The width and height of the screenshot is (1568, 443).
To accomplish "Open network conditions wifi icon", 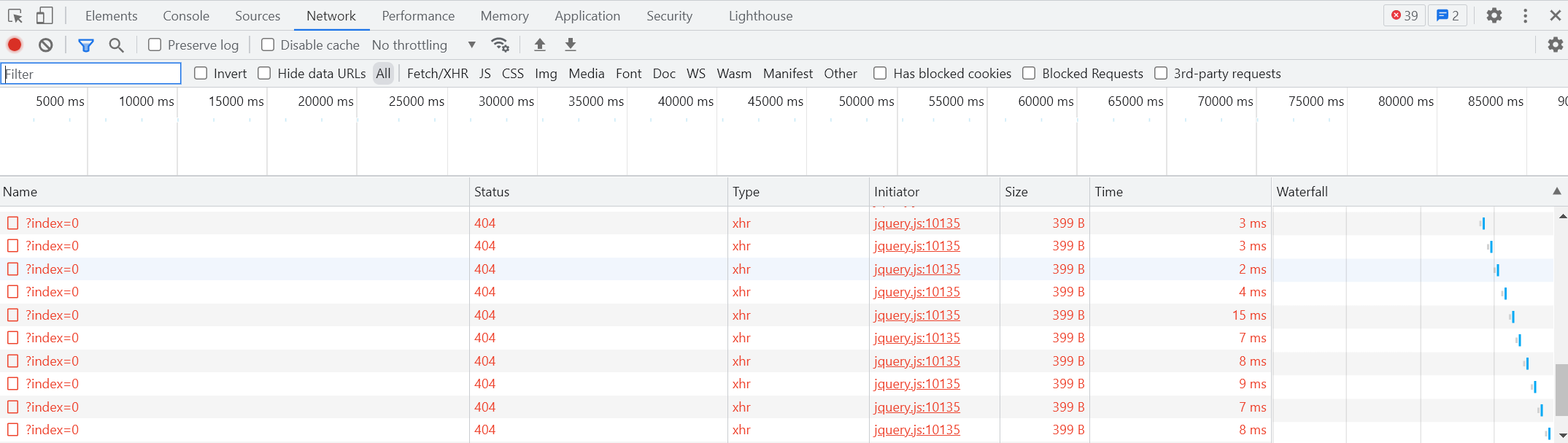I will click(500, 45).
